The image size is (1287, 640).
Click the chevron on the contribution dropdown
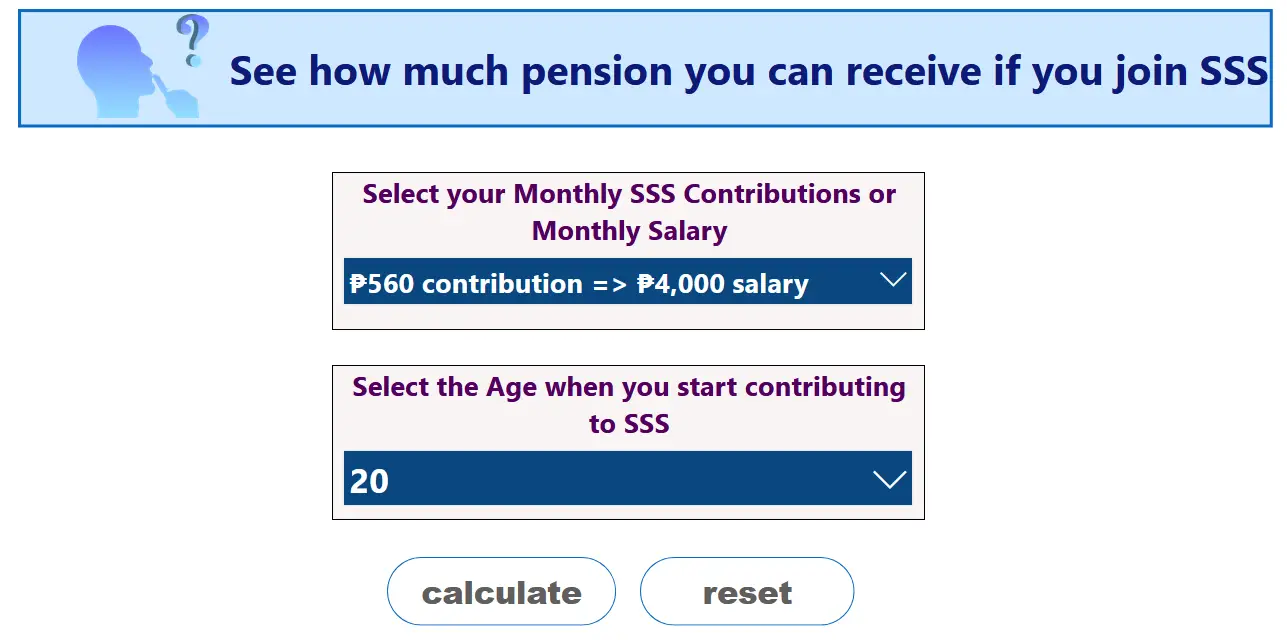[x=893, y=281]
